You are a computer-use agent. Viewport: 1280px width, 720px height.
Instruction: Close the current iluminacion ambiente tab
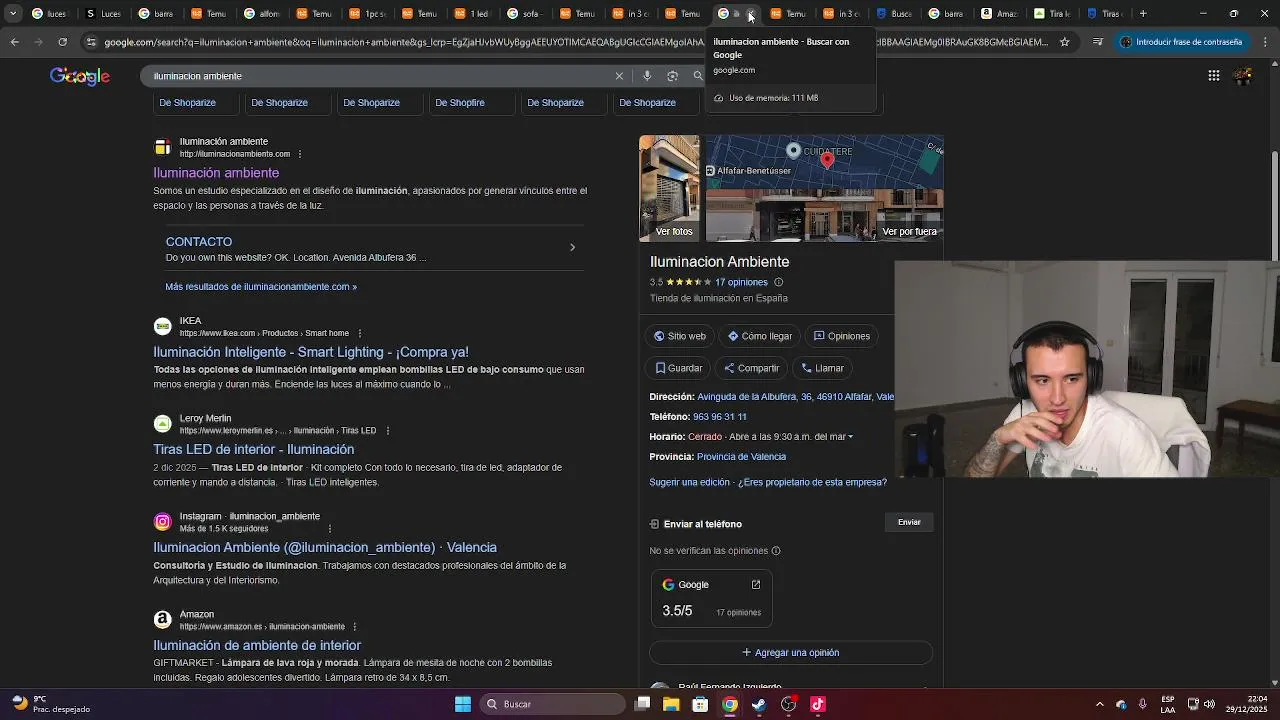(751, 14)
